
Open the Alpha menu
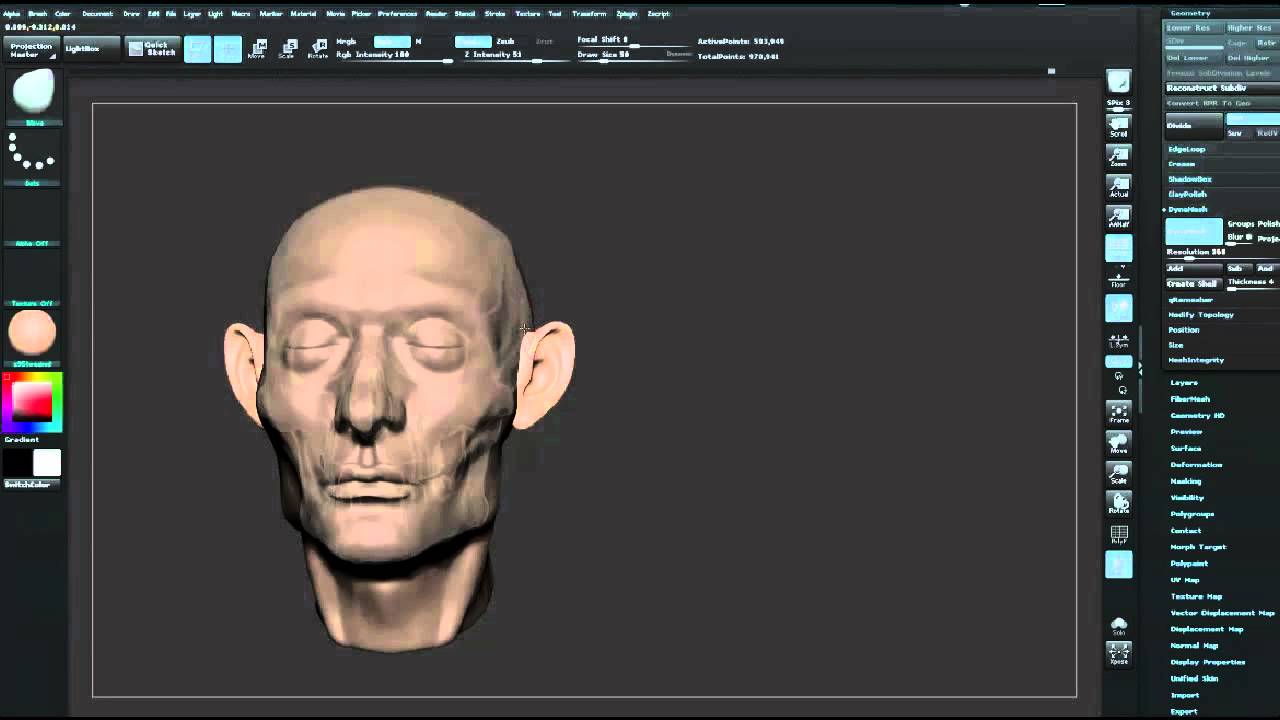(x=11, y=14)
